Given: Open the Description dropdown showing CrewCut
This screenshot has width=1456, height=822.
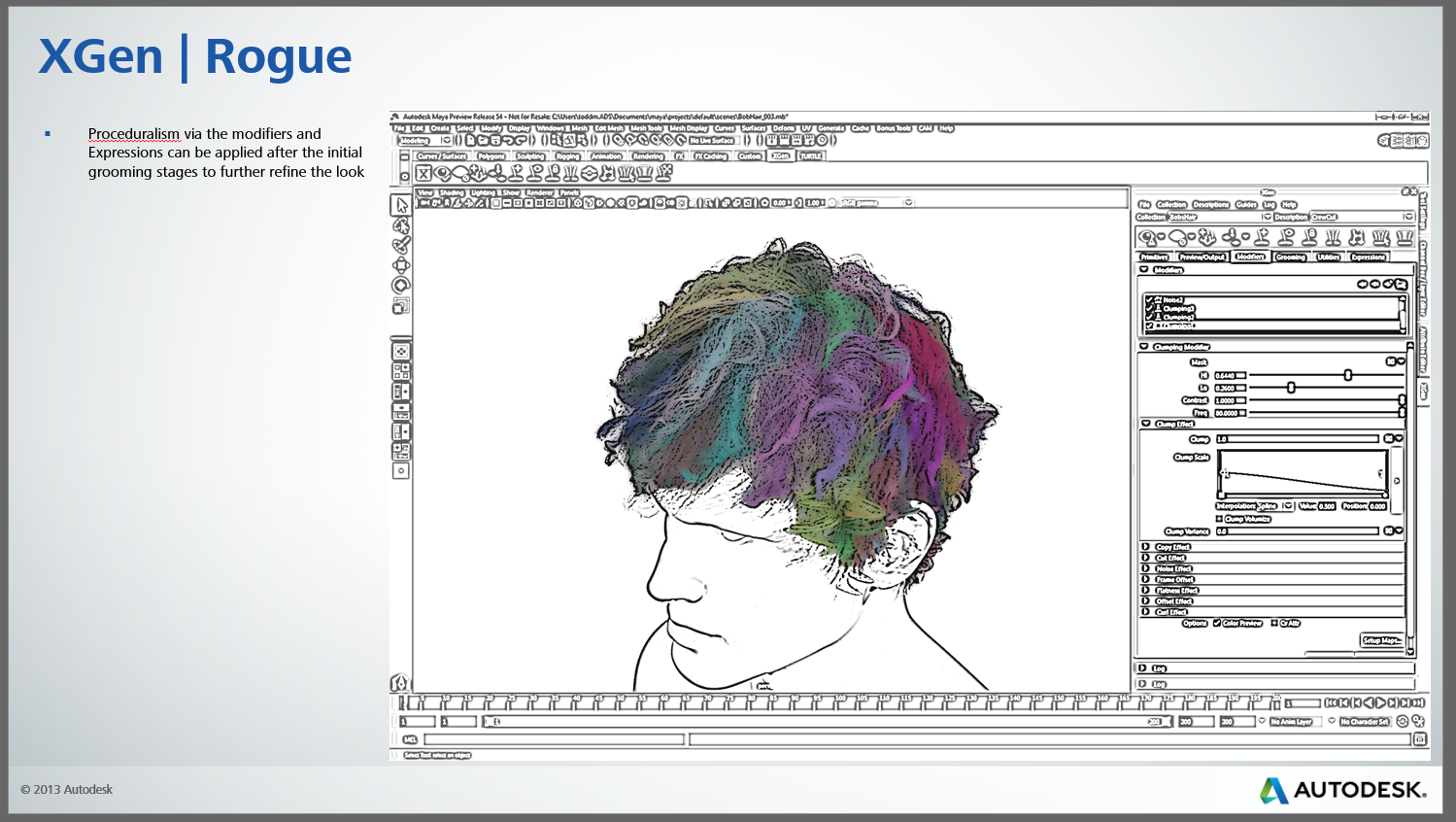Looking at the screenshot, I should pyautogui.click(x=1362, y=217).
